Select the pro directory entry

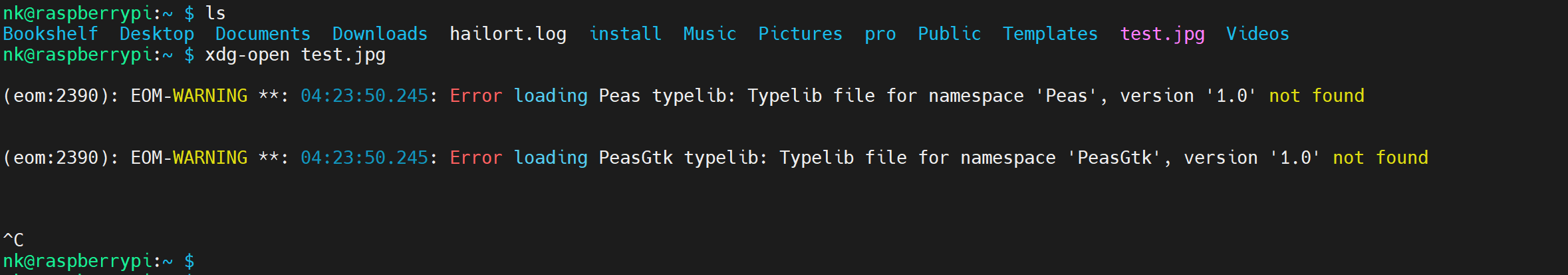coord(880,35)
